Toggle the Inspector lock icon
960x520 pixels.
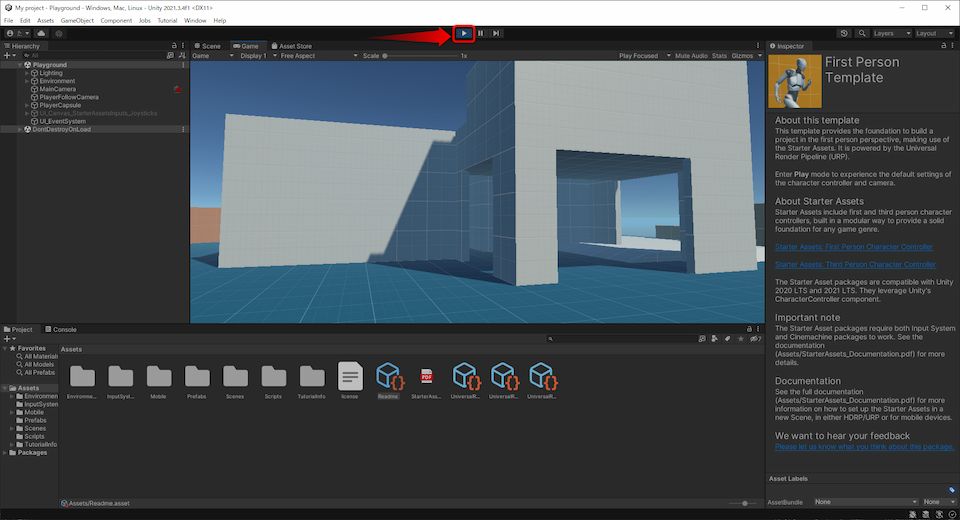(x=941, y=46)
